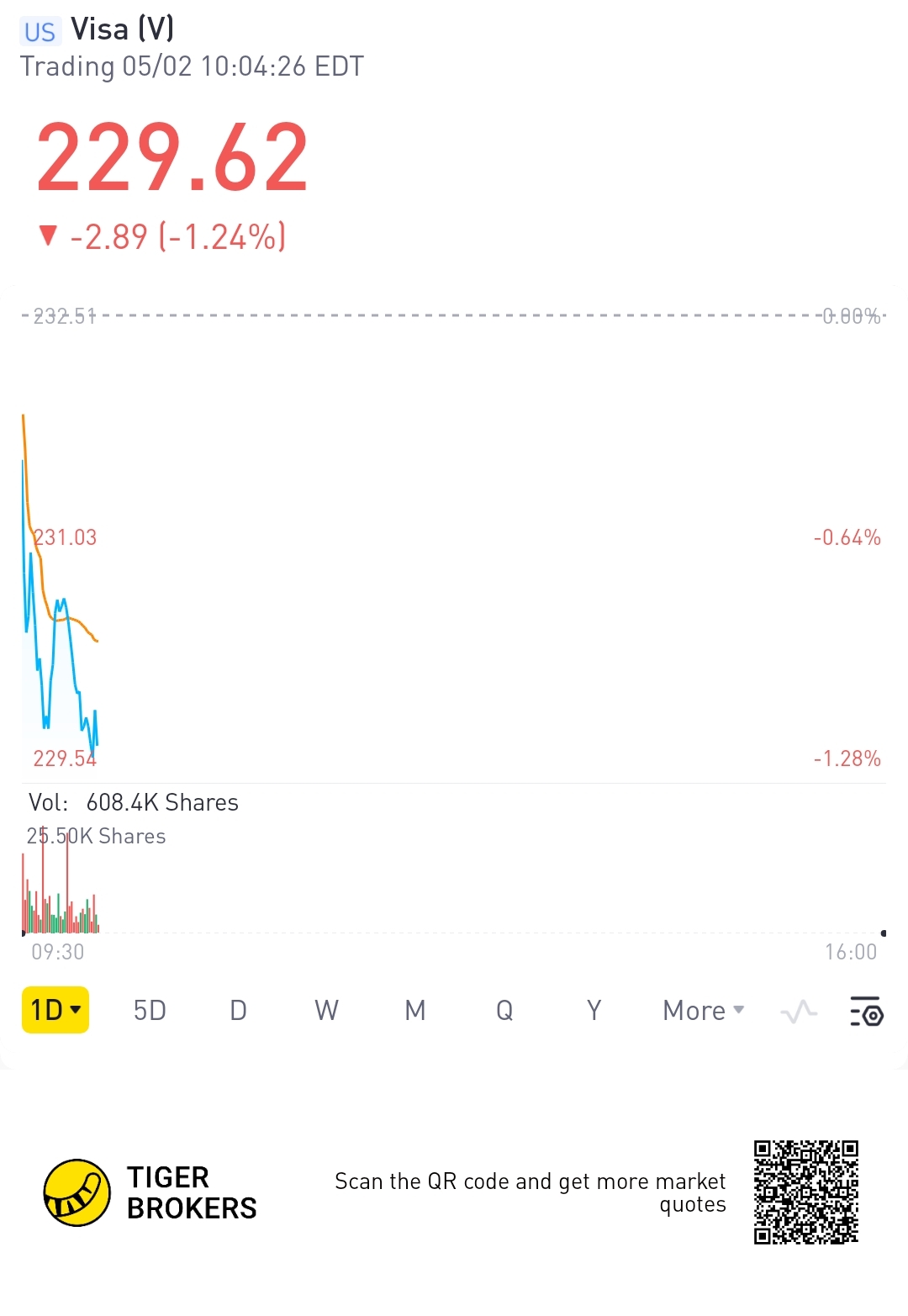
Task: Select the W weekly chart tab
Action: click(x=326, y=1010)
